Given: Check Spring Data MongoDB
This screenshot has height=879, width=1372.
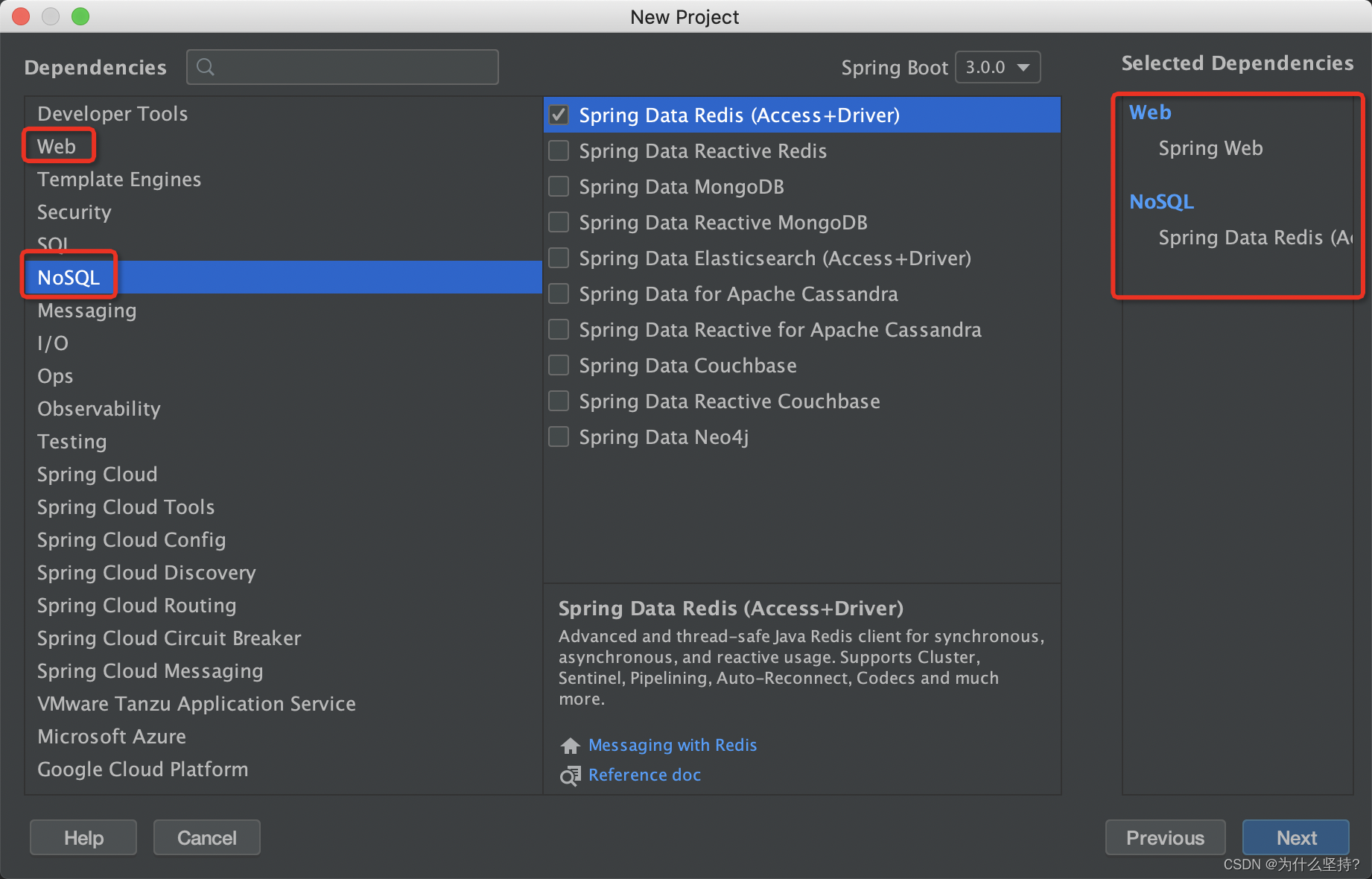Looking at the screenshot, I should coord(559,186).
